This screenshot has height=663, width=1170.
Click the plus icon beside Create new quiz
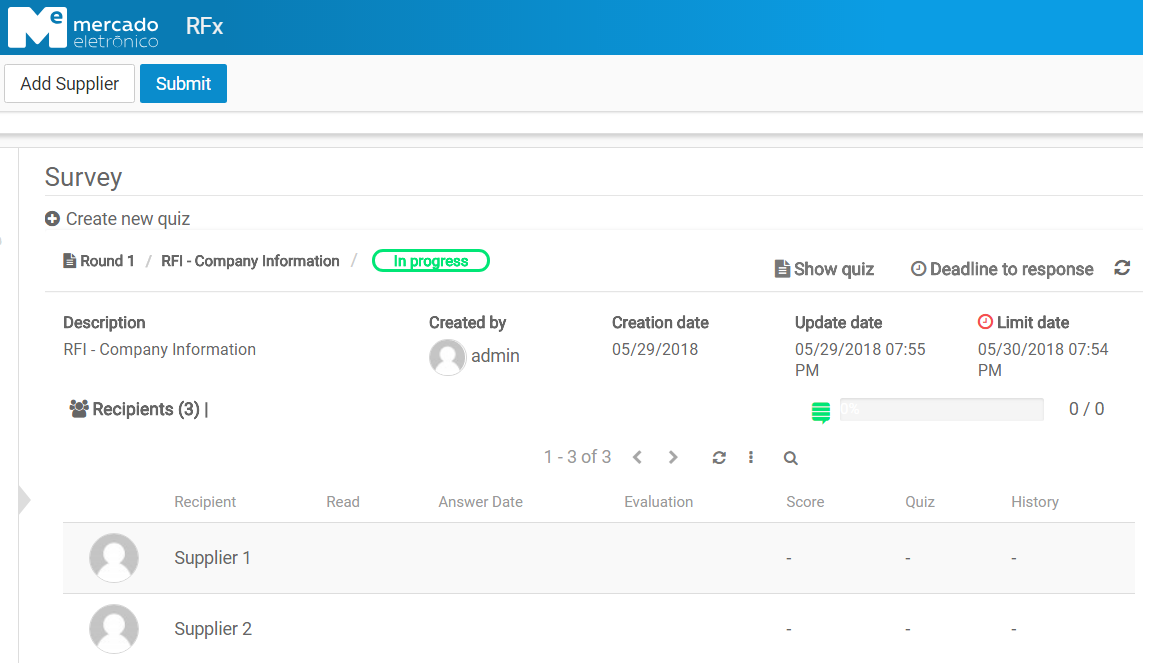click(52, 219)
